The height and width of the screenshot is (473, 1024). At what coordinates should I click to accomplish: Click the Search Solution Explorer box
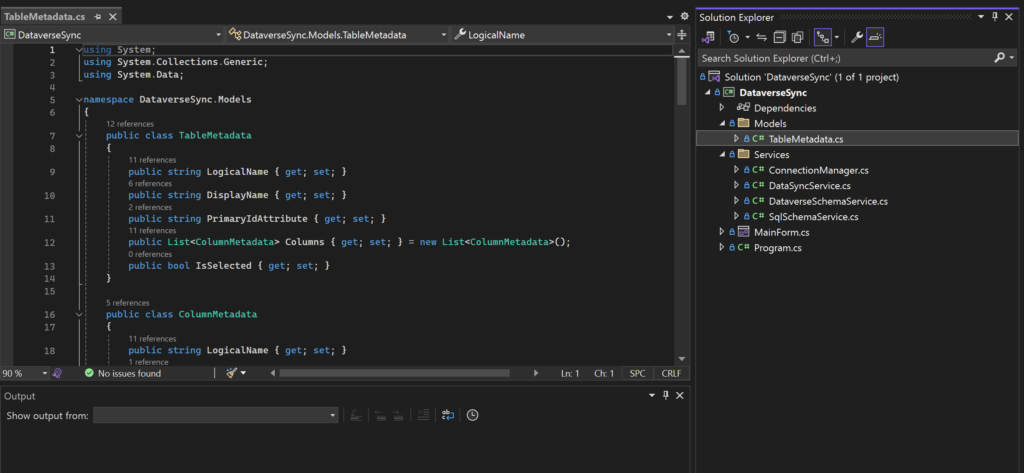coord(844,58)
